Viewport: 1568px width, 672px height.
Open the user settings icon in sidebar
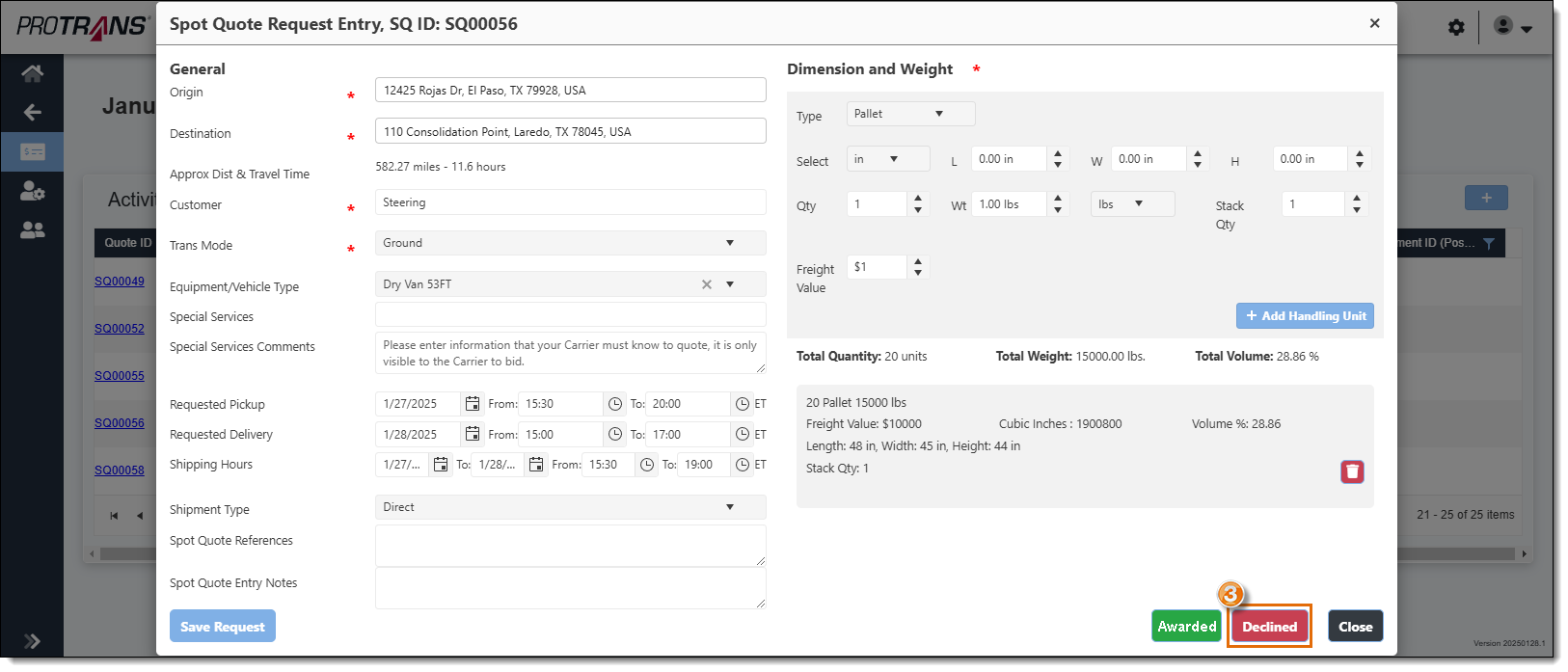click(x=32, y=191)
